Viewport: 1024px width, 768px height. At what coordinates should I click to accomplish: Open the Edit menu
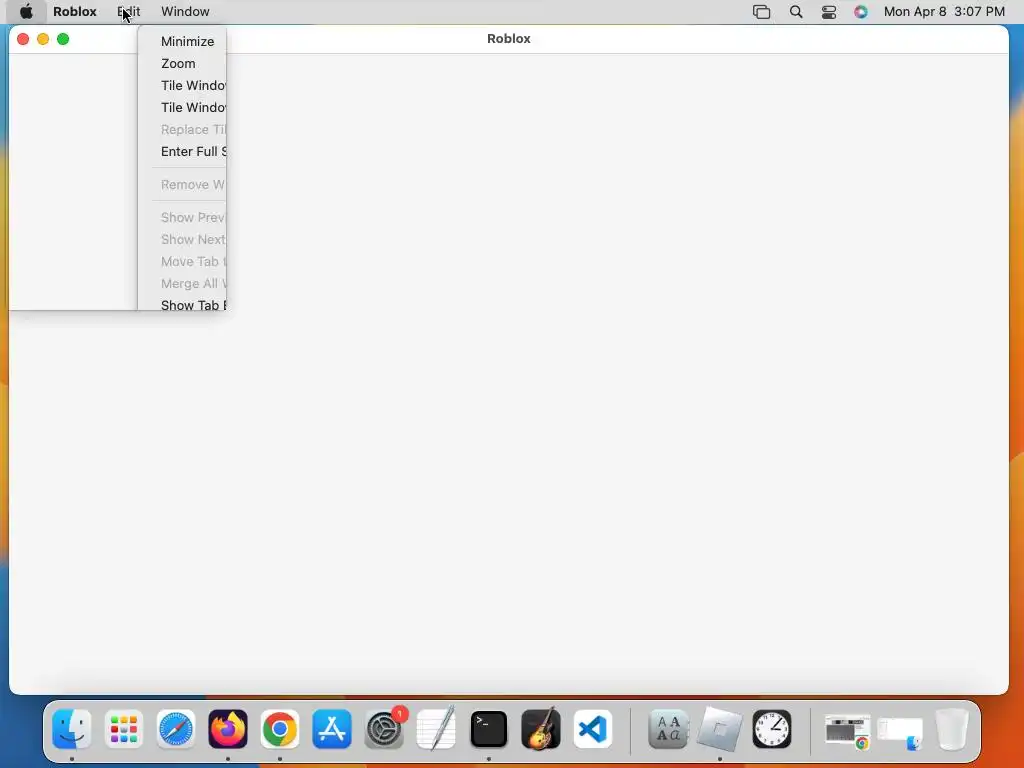tap(129, 12)
